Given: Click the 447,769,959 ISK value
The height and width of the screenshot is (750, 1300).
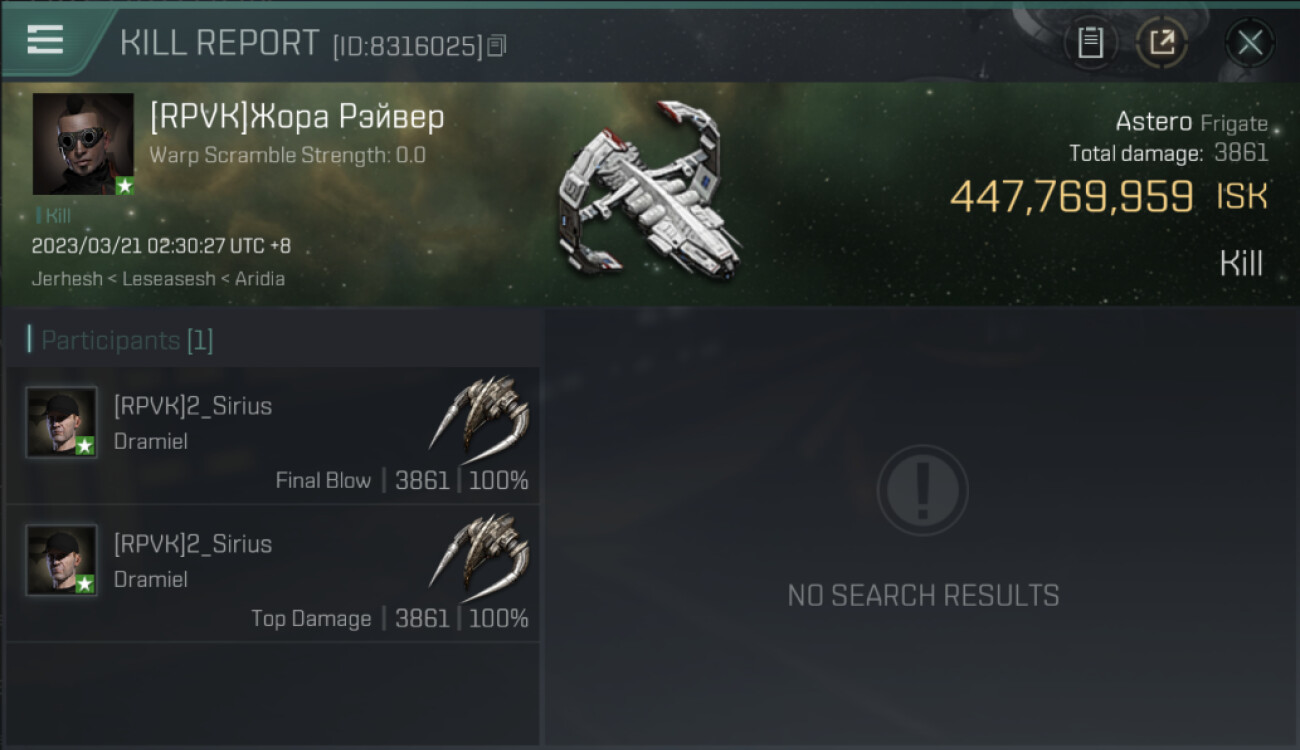Looking at the screenshot, I should coord(1108,197).
